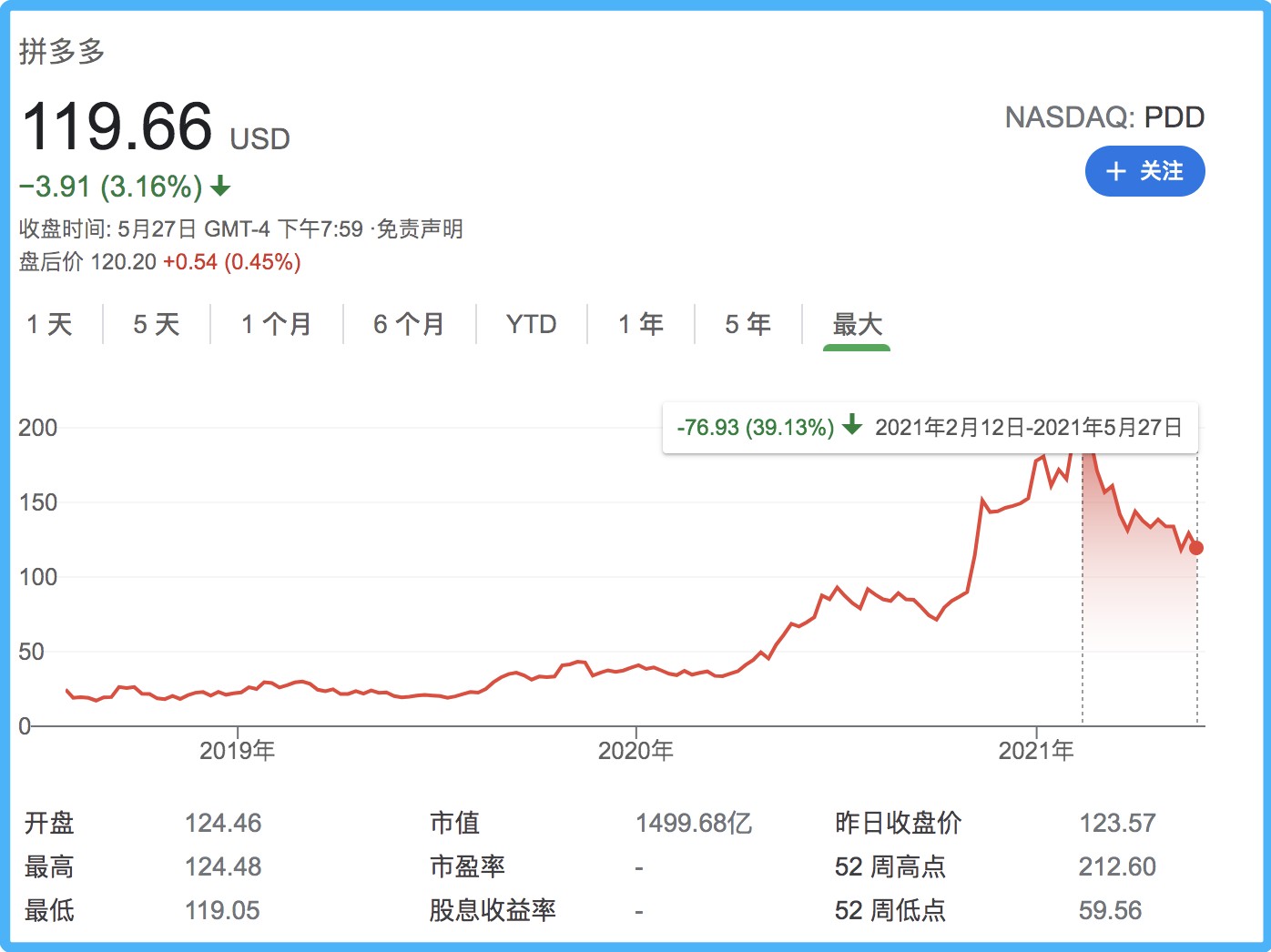Click the NASDAQ: PDD ticker label
Screen dimensions: 1271x952
click(1104, 117)
